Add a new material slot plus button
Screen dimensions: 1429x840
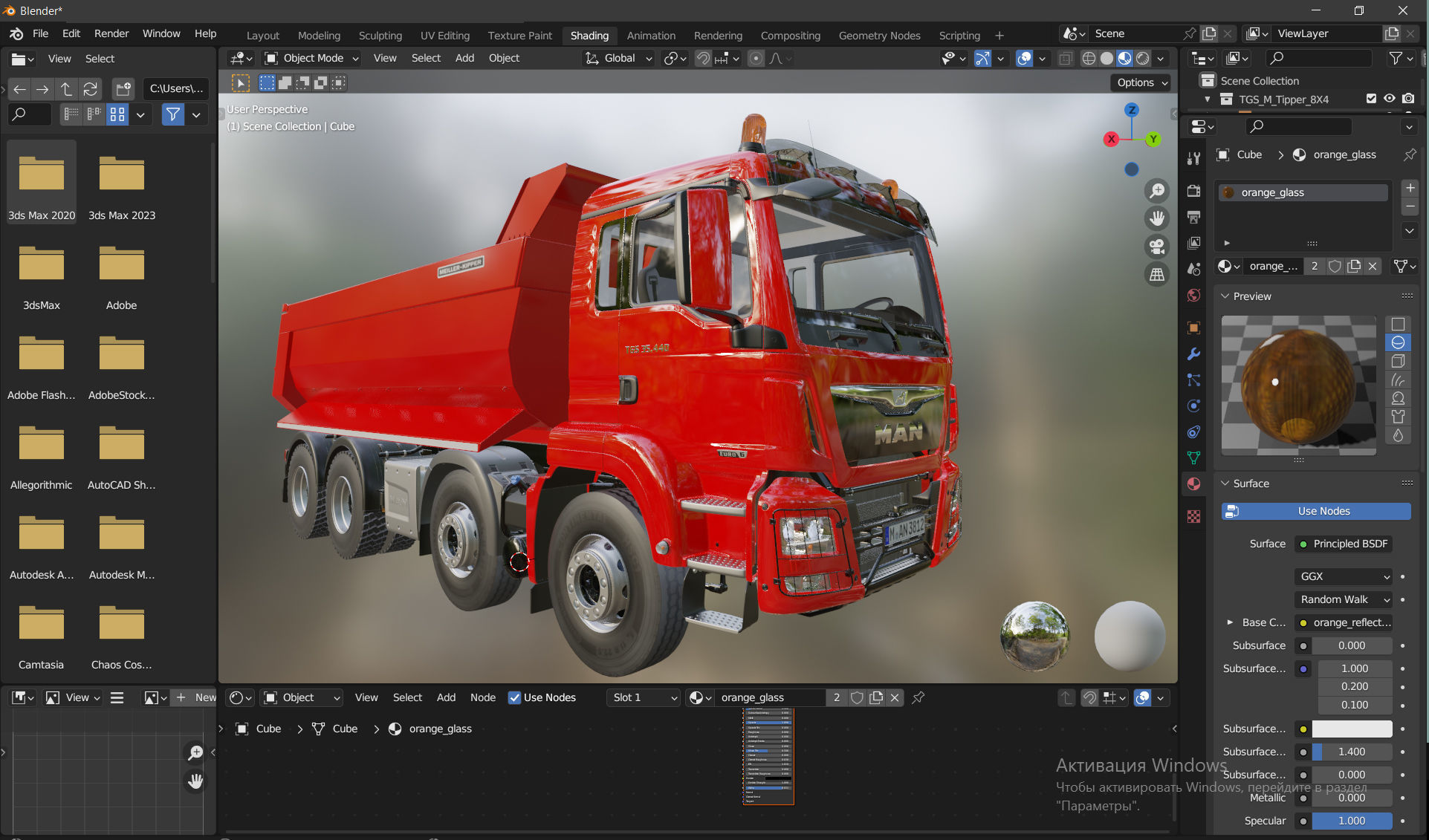[x=1410, y=189]
